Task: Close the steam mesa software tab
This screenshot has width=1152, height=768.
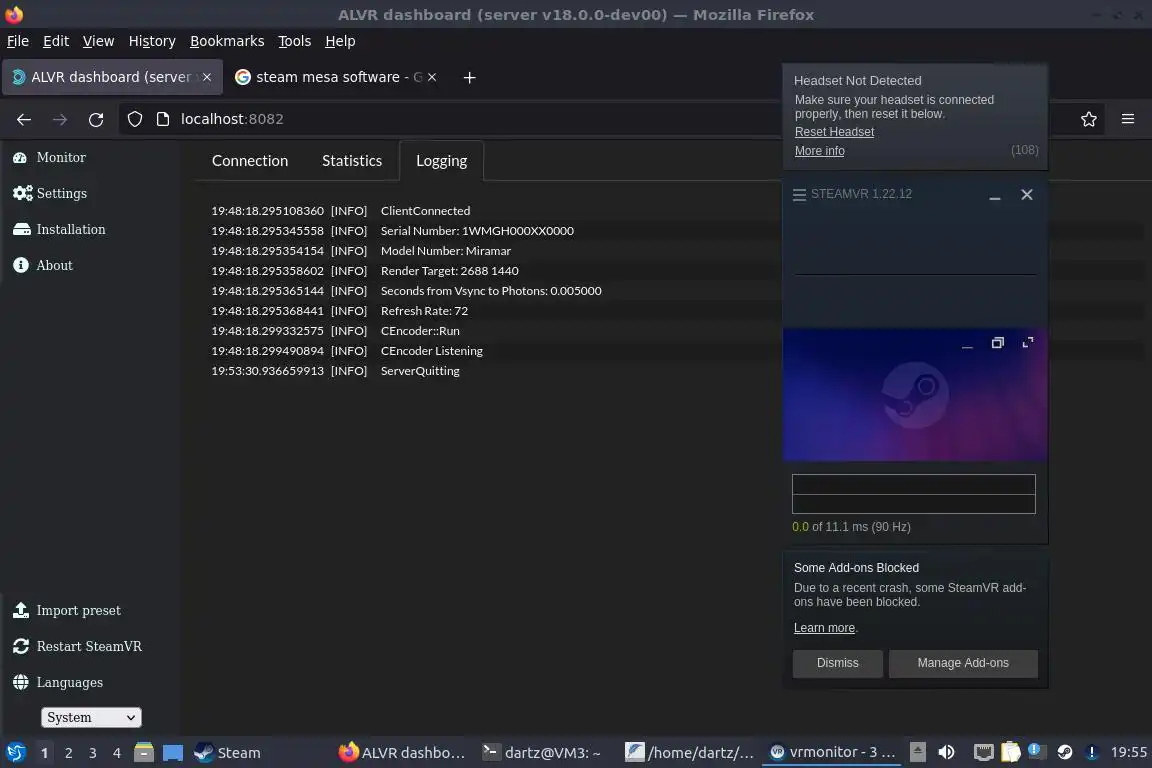Action: tap(432, 77)
